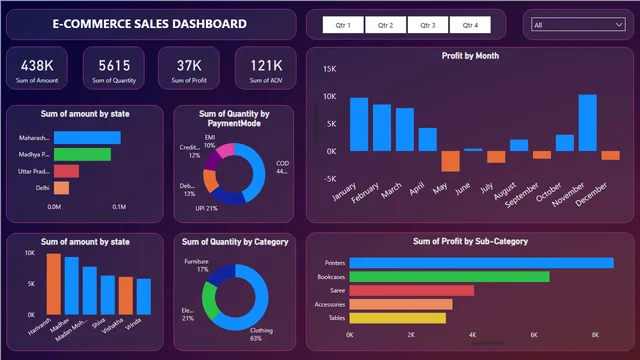
Task: Select the orange Accessories bar
Action: [401, 304]
